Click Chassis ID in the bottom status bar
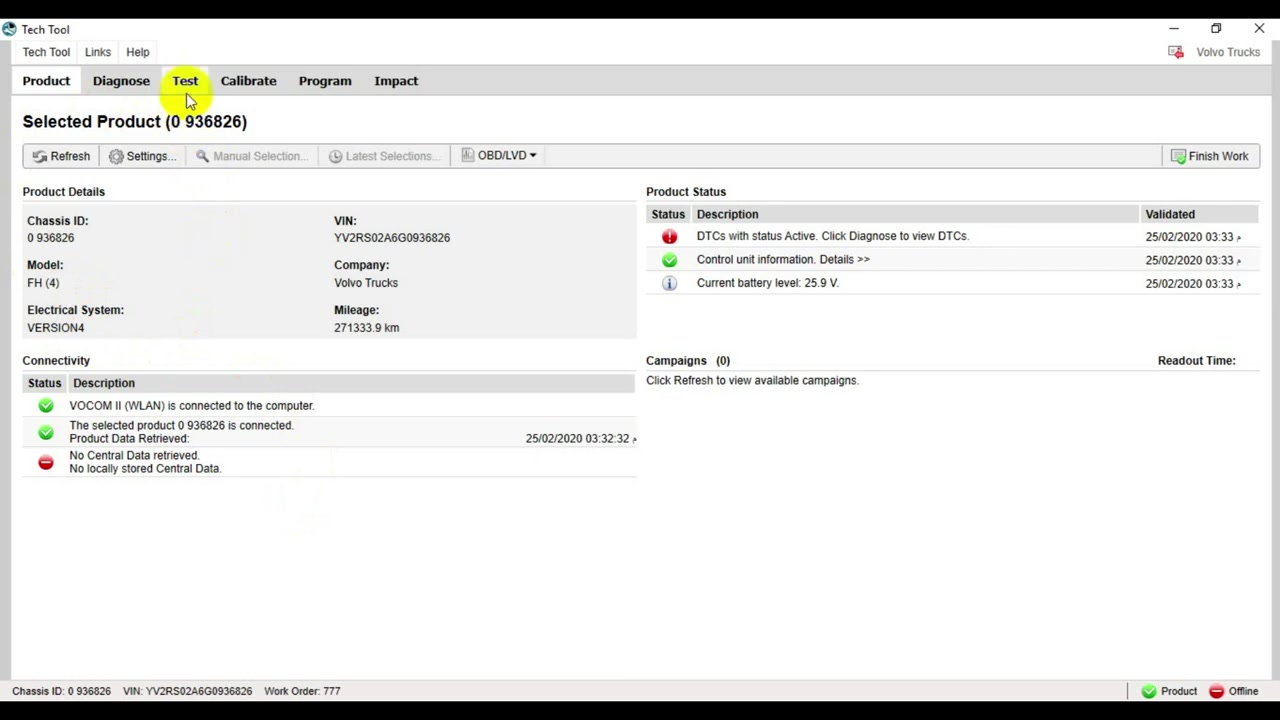The image size is (1280, 720). tap(61, 691)
